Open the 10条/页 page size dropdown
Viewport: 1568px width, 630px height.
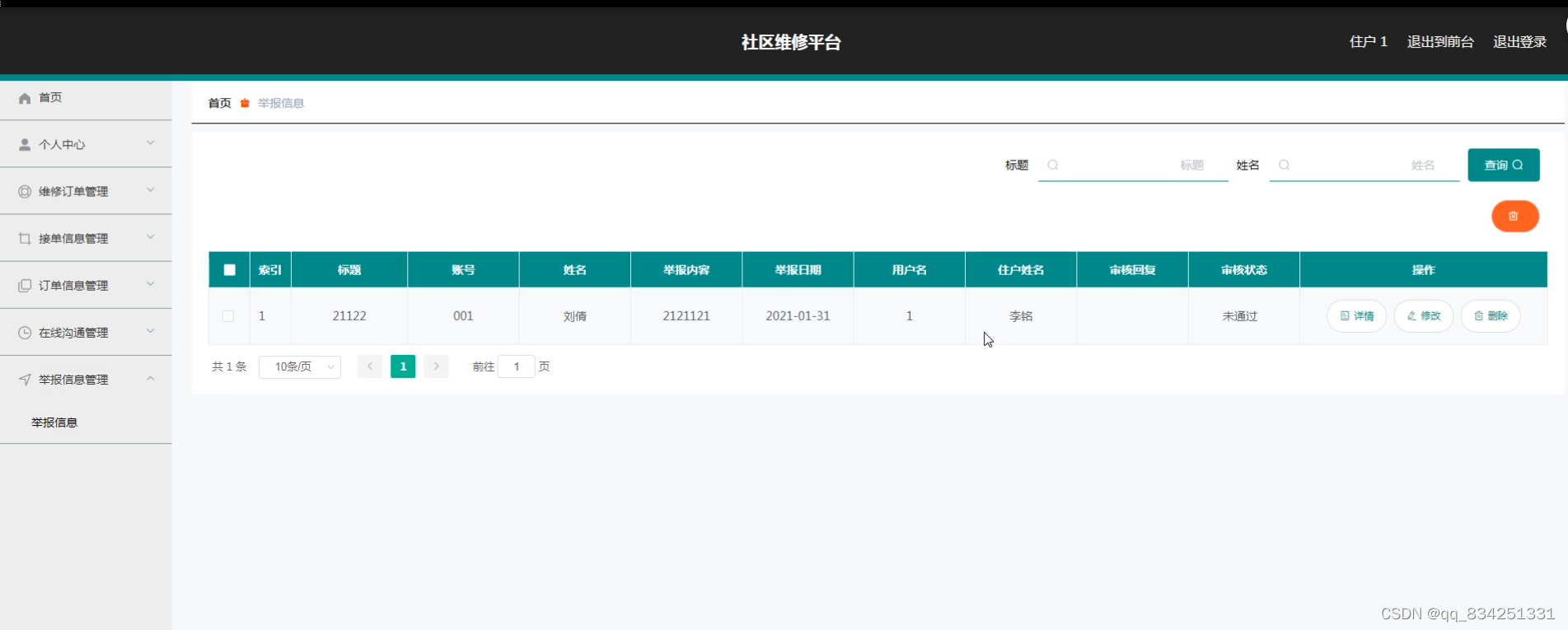tap(300, 366)
